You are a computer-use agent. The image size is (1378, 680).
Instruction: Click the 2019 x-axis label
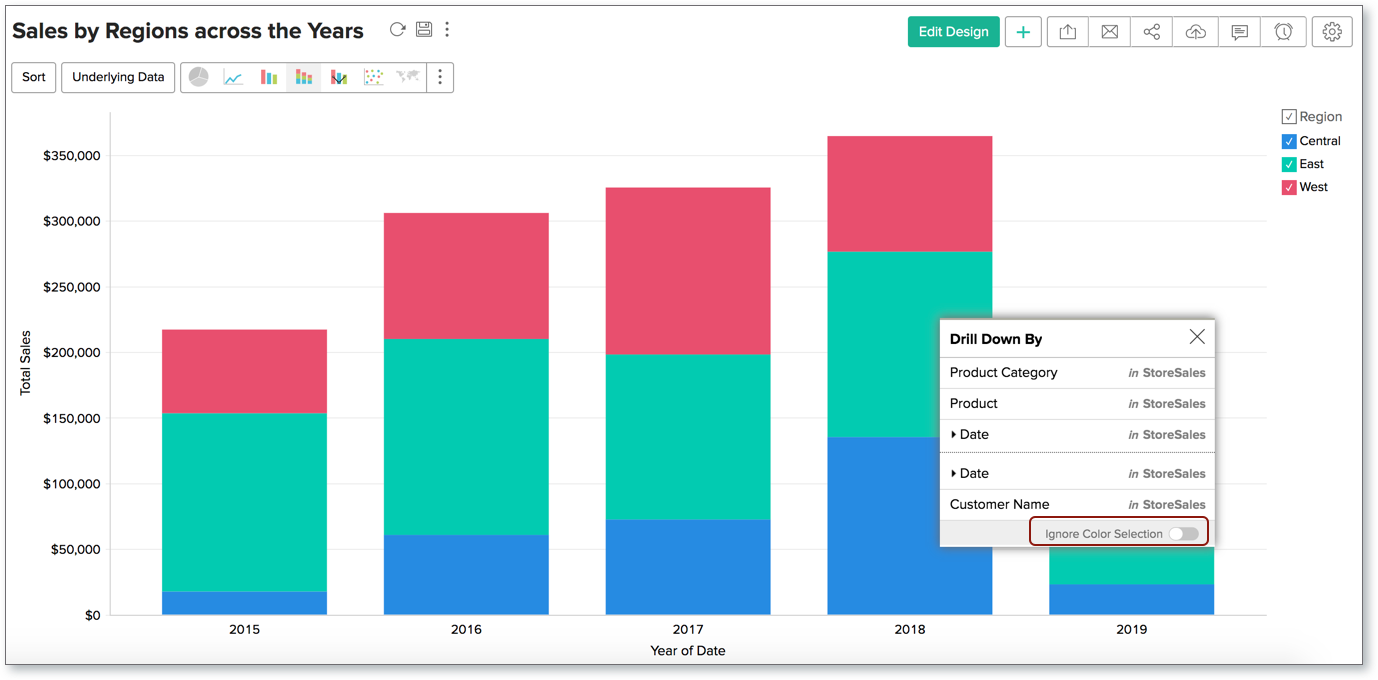click(1132, 630)
